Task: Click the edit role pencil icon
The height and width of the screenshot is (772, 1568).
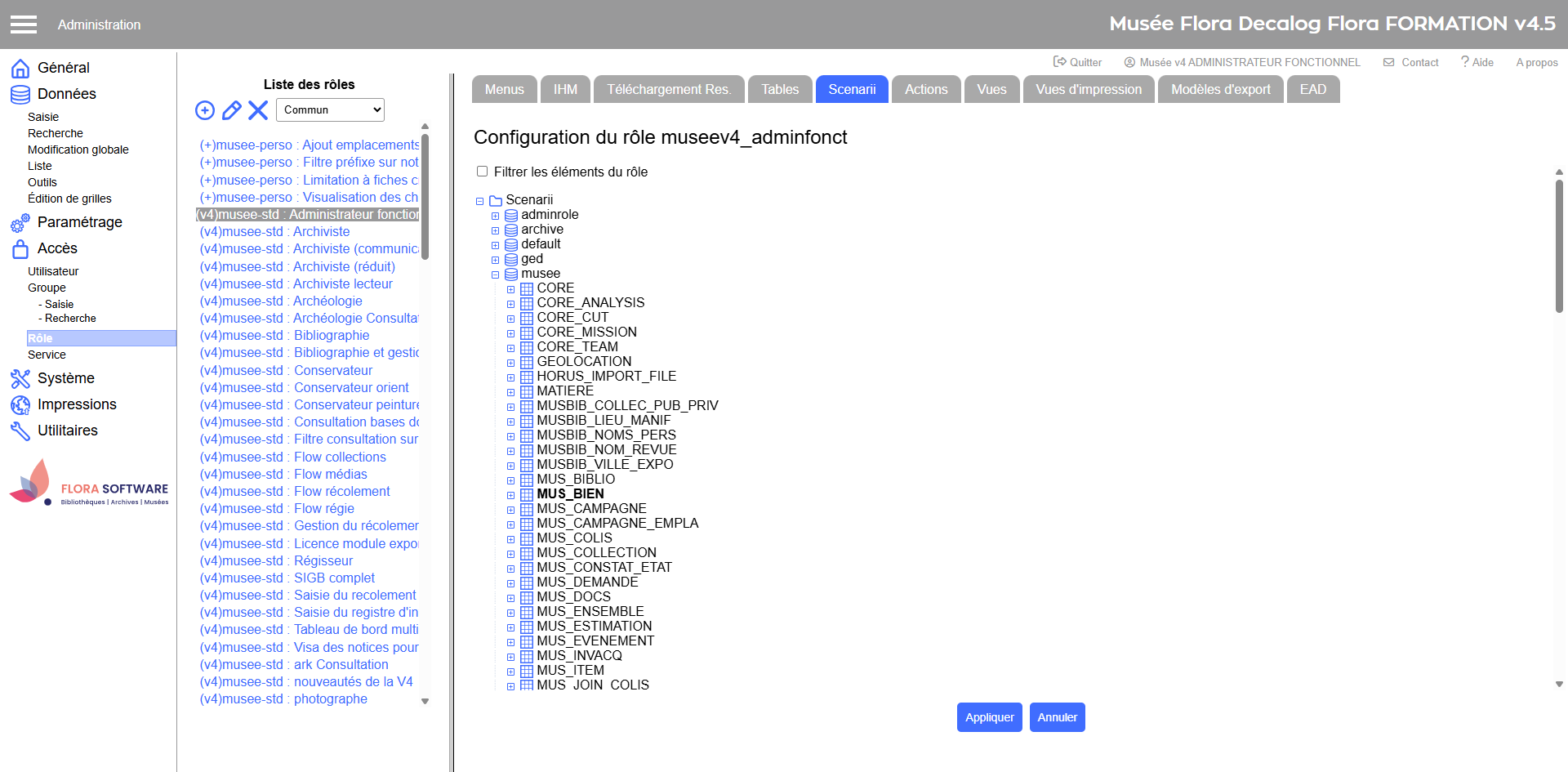Action: click(x=232, y=110)
